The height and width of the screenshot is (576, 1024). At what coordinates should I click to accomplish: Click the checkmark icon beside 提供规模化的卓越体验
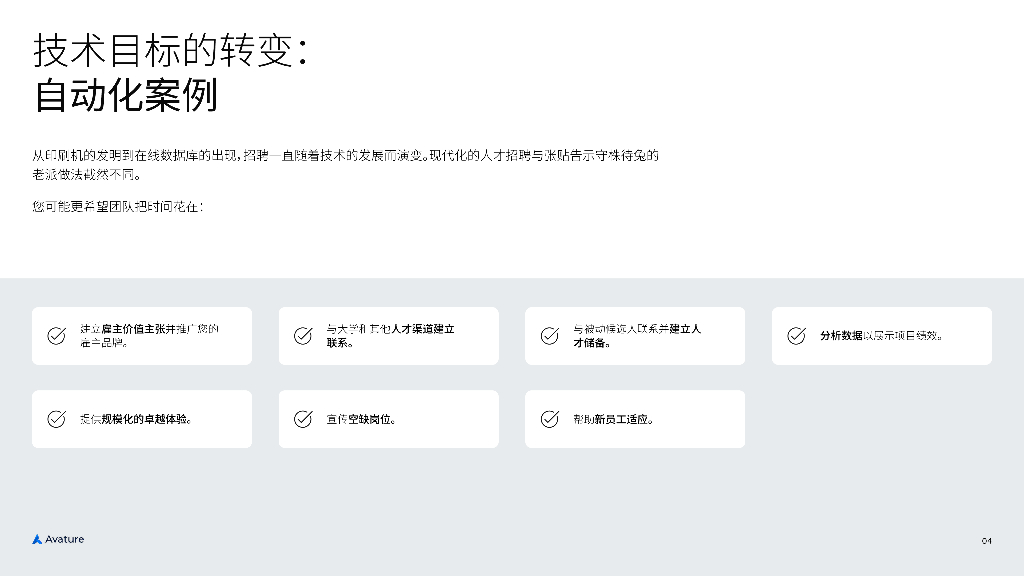[57, 419]
